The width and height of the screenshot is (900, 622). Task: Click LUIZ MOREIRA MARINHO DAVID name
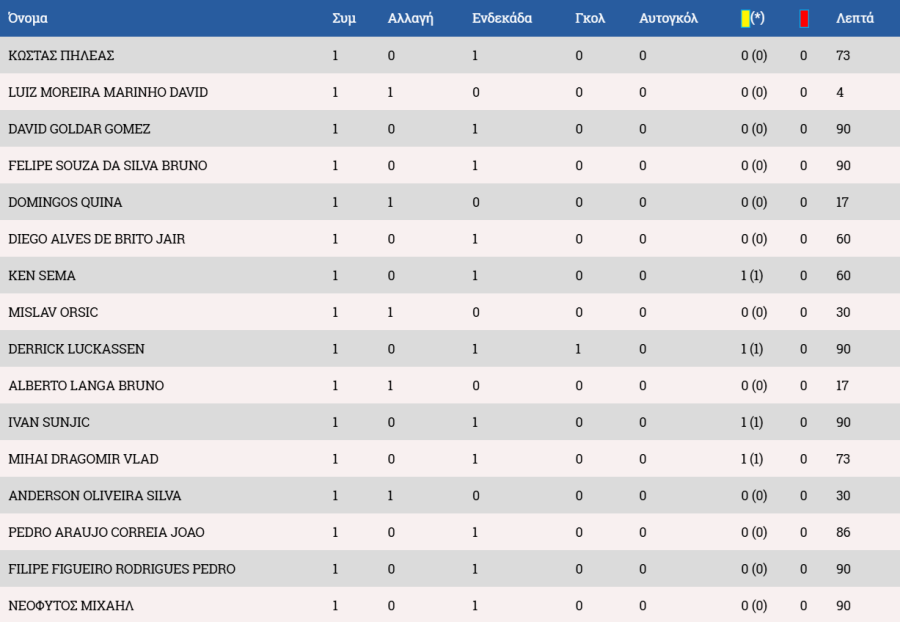108,92
